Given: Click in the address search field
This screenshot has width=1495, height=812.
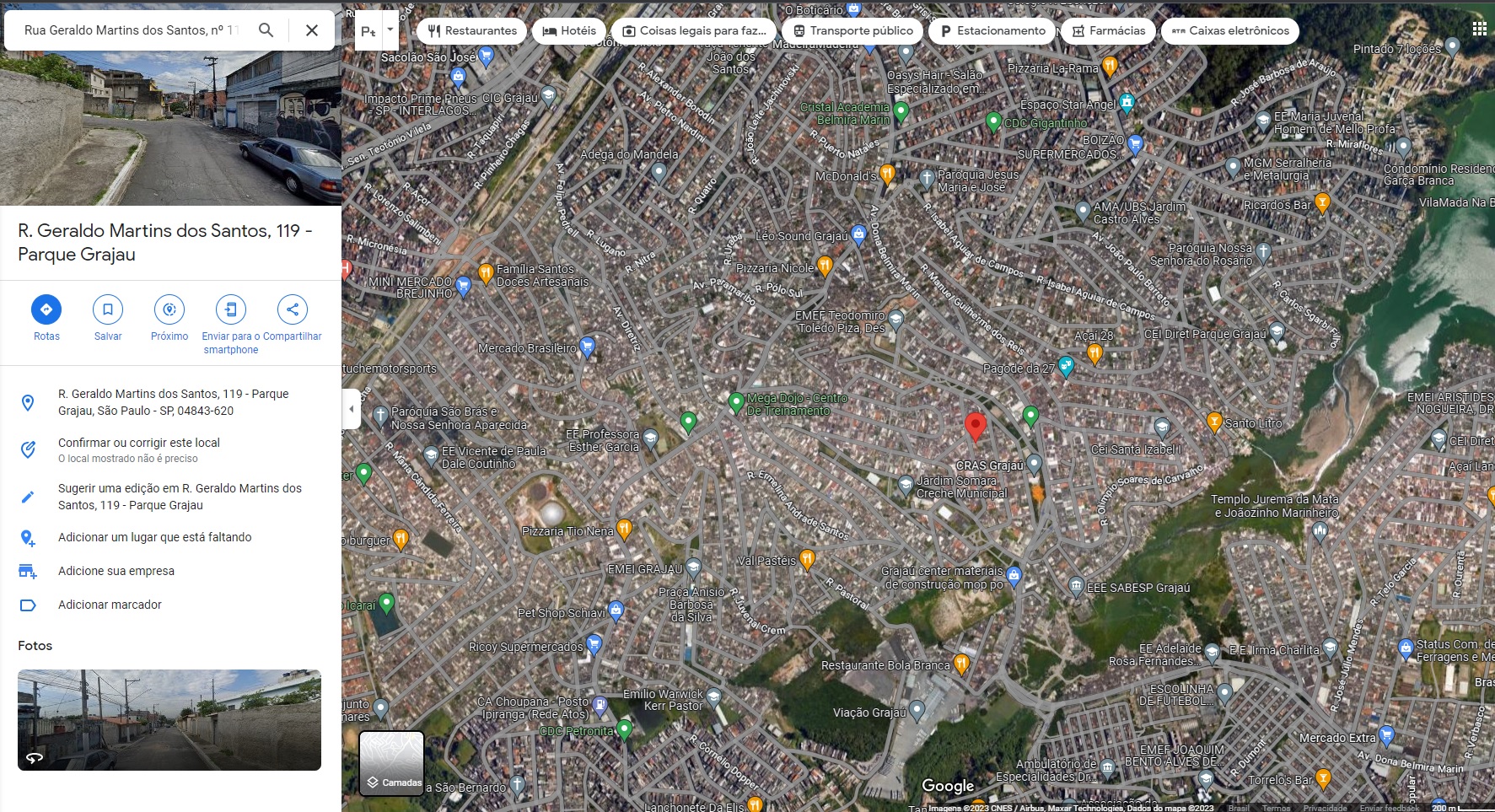Looking at the screenshot, I should [131, 30].
